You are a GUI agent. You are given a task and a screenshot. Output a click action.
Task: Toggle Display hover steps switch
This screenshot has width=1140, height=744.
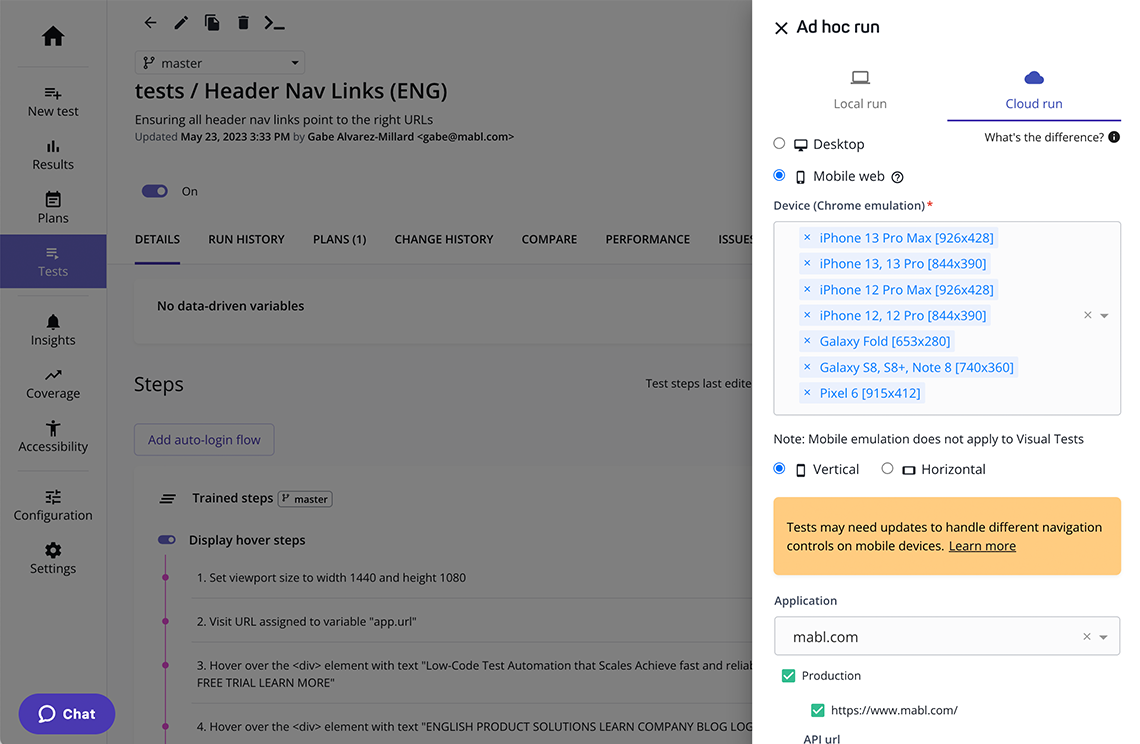pyautogui.click(x=166, y=540)
